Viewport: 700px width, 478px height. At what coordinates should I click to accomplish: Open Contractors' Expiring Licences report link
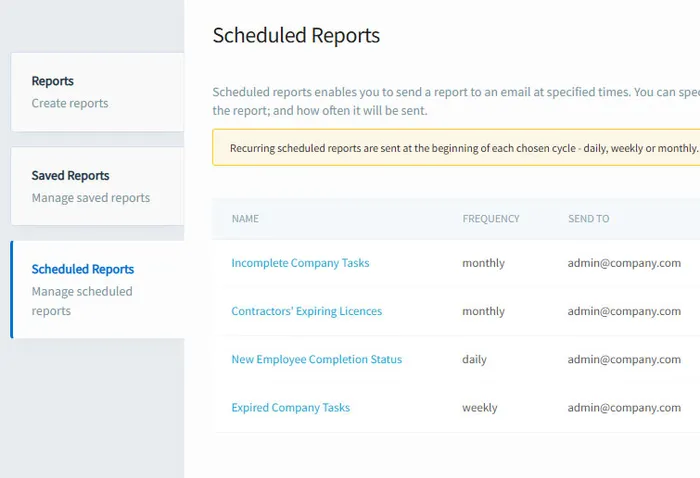(306, 311)
